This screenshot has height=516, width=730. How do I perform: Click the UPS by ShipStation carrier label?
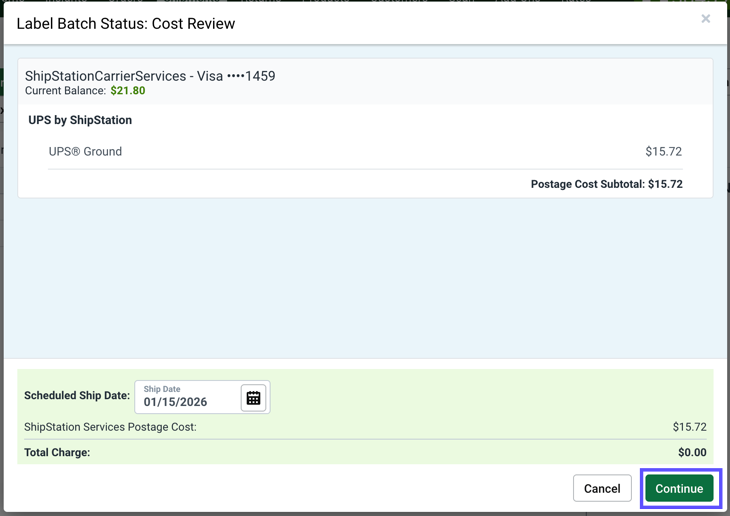[x=80, y=120]
